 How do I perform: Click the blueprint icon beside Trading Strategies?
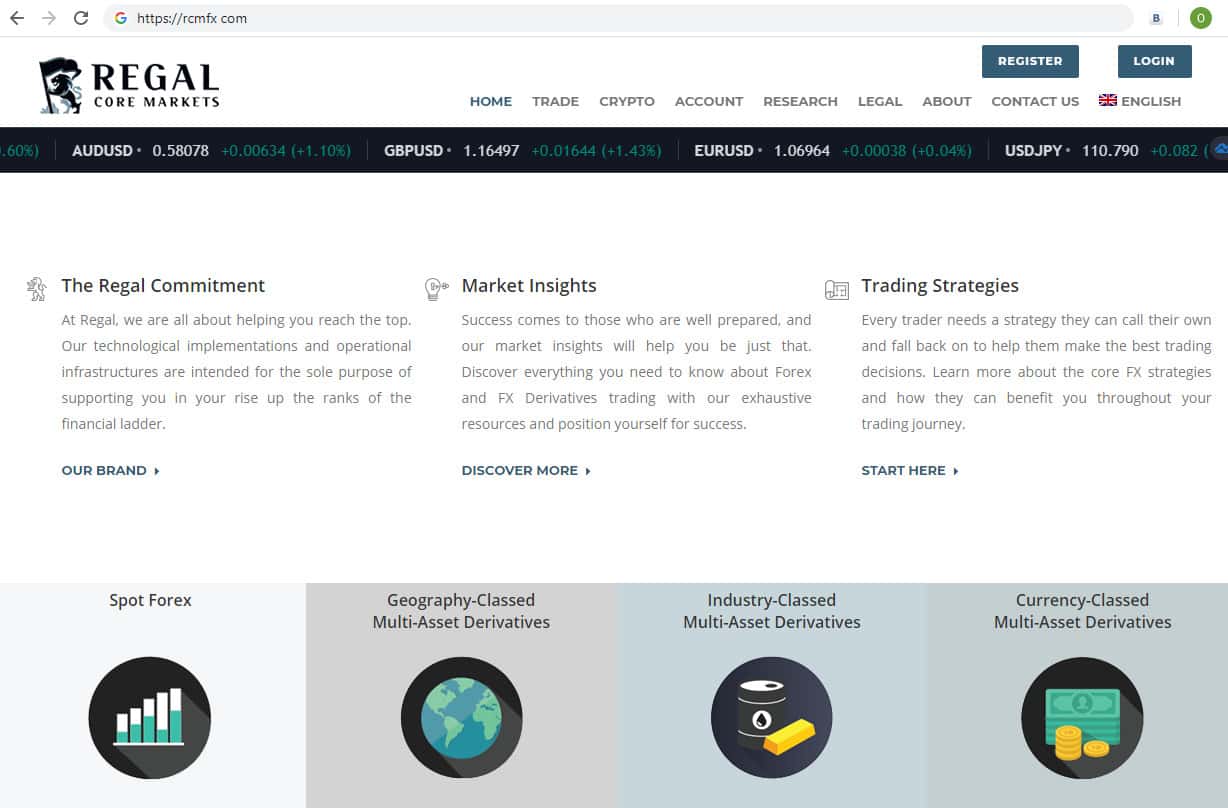click(x=836, y=290)
